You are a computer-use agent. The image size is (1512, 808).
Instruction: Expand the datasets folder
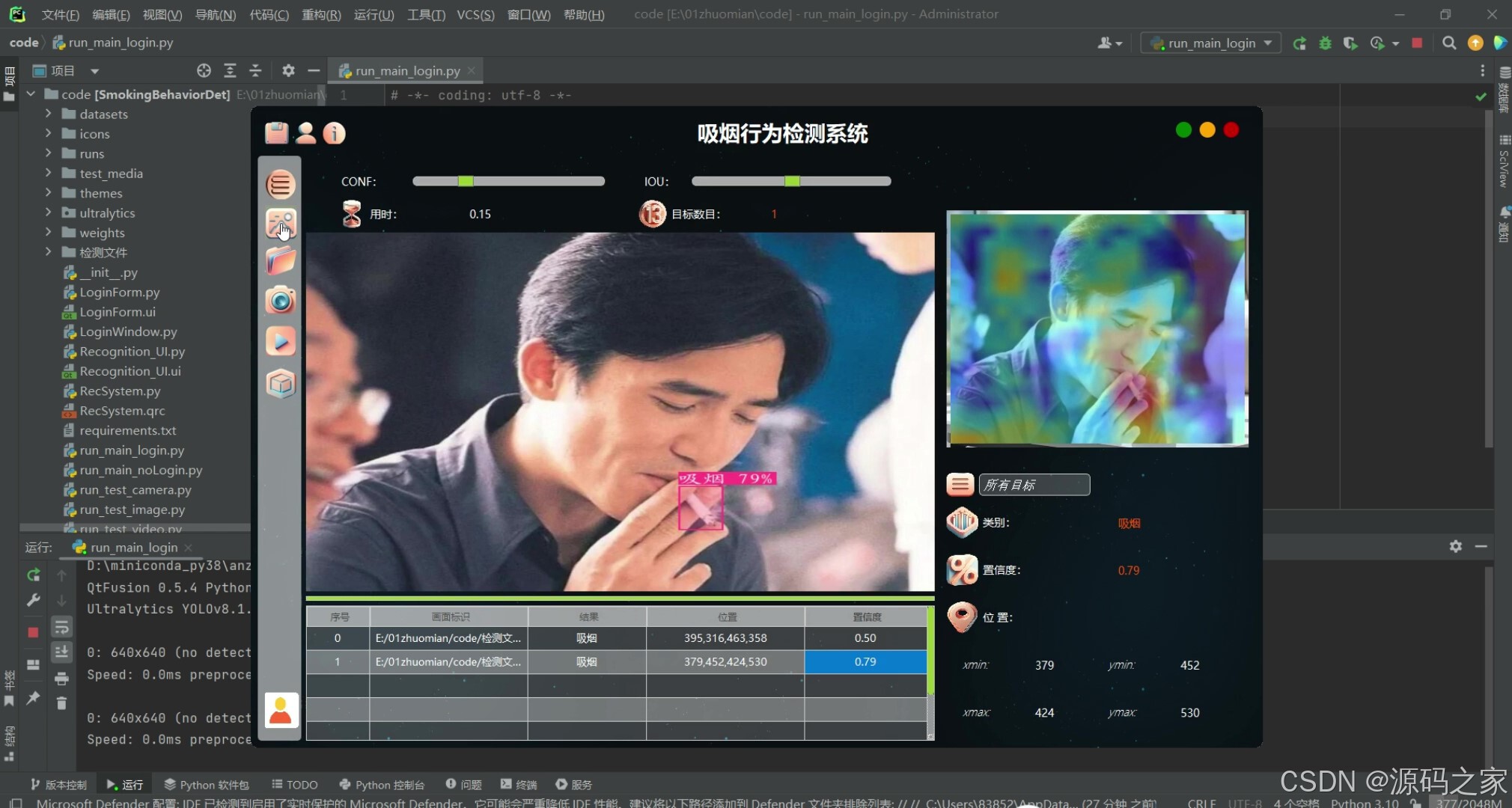(49, 114)
